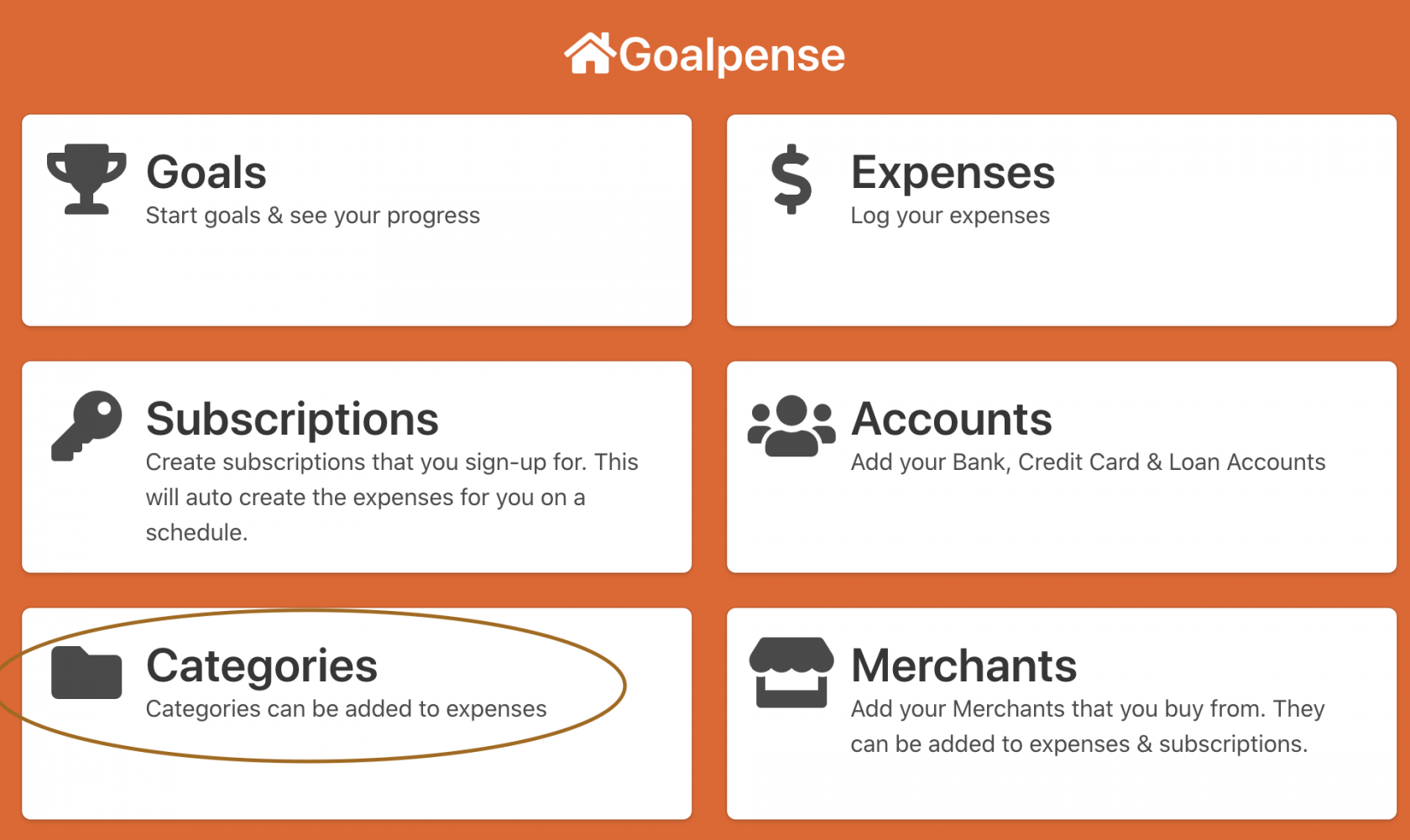Open the Accounts heading link
Viewport: 1410px width, 840px height.
point(951,419)
